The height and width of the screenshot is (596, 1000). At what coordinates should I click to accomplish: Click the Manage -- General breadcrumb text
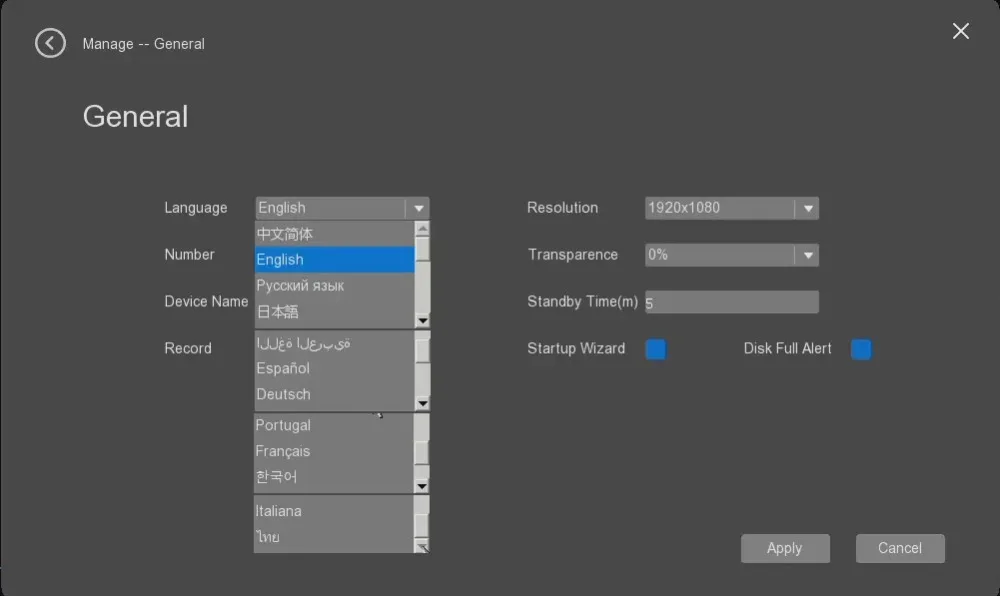point(143,44)
